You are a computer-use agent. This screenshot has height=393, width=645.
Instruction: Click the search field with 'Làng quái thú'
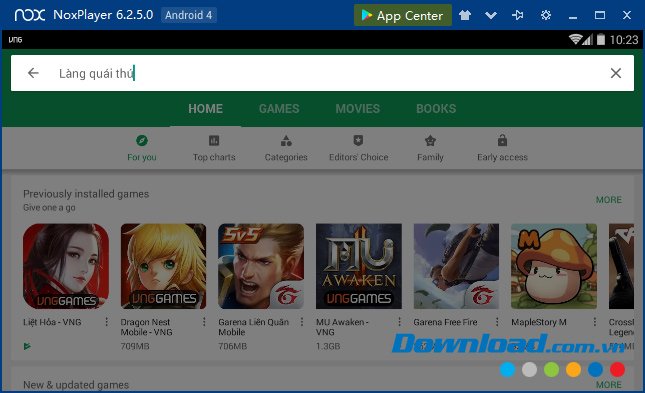coord(322,73)
